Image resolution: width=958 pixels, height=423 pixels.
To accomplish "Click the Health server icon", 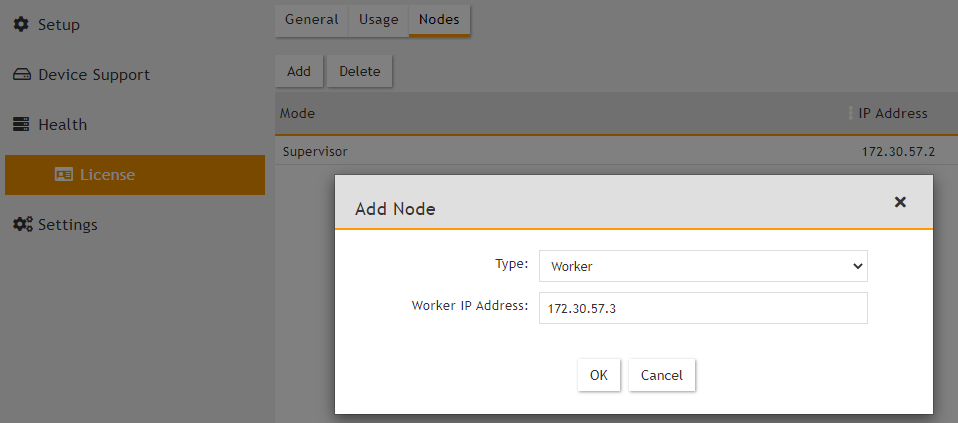I will tap(21, 125).
